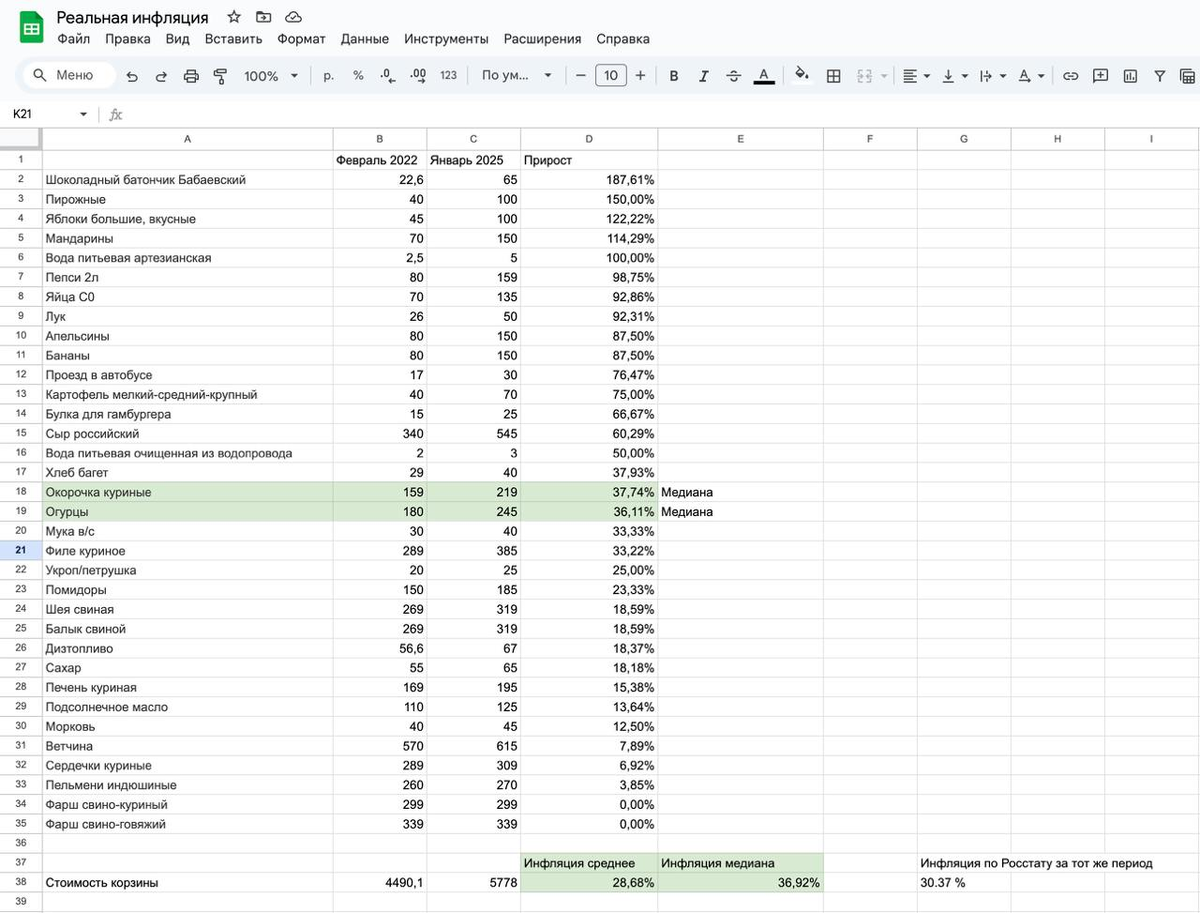Viewport: 1200px width, 913px height.
Task: Click the Increase decimal places icon
Action: click(418, 75)
